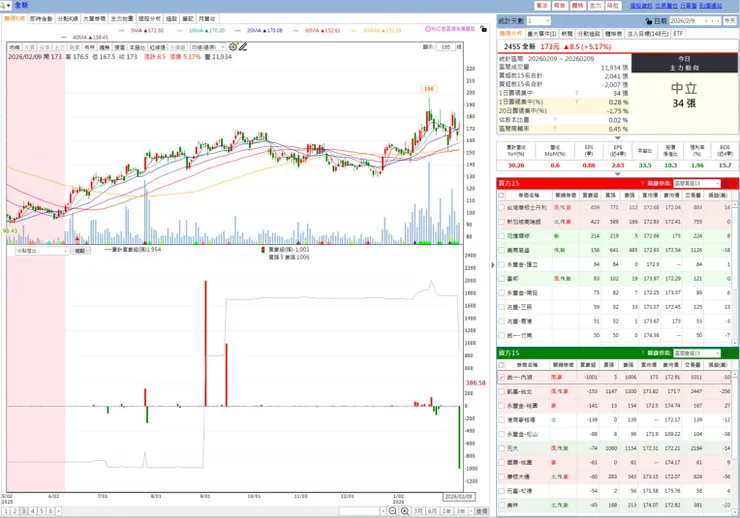
Task: Tick the checkbox for the 659 net-buy row
Action: (x=501, y=207)
